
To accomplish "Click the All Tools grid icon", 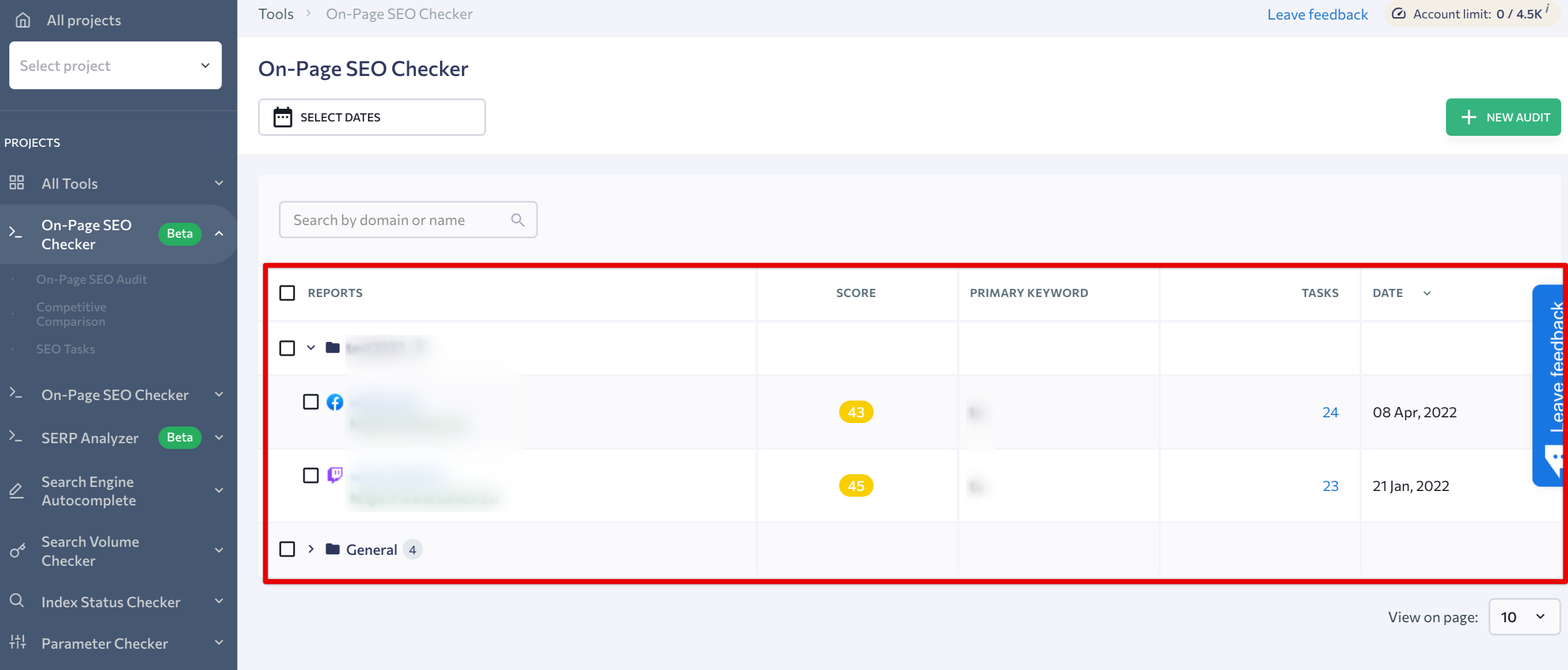I will (x=17, y=182).
